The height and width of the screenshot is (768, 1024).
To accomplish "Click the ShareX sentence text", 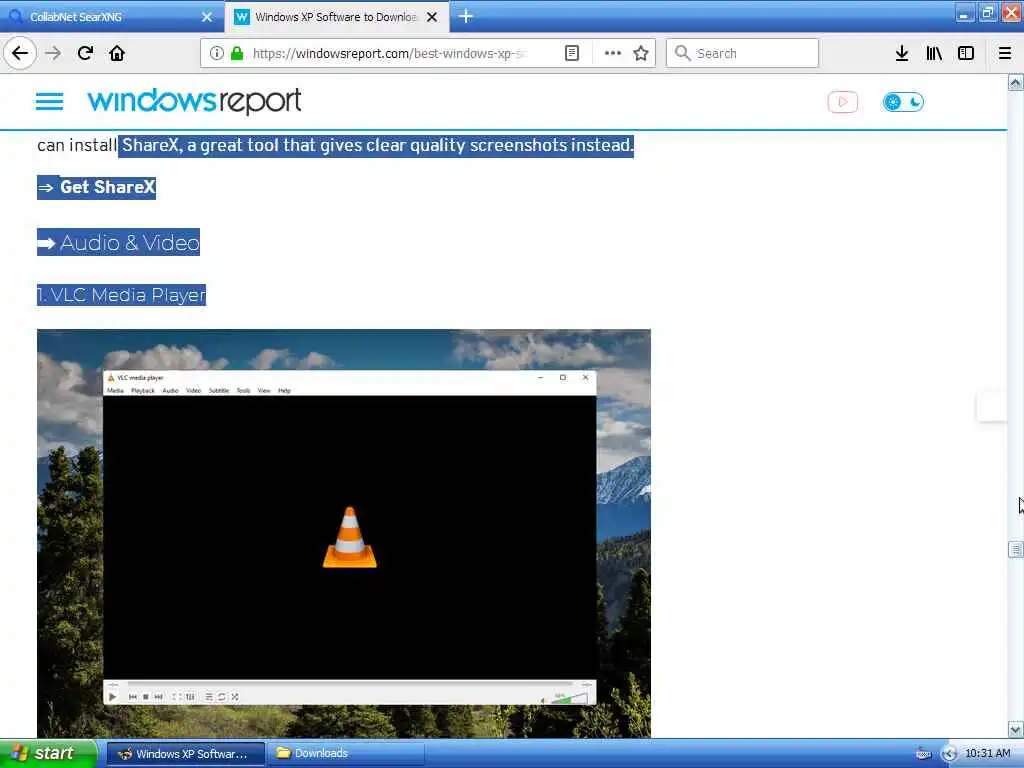I will [376, 145].
